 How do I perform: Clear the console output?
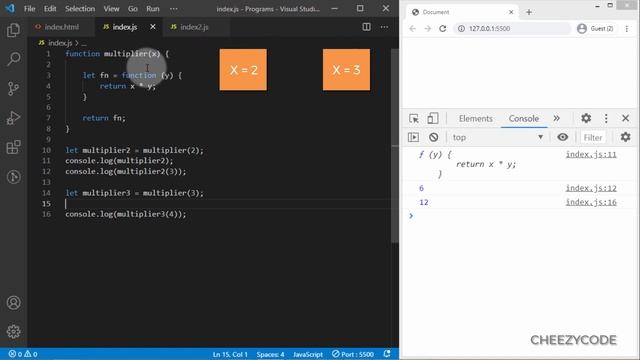(433, 137)
